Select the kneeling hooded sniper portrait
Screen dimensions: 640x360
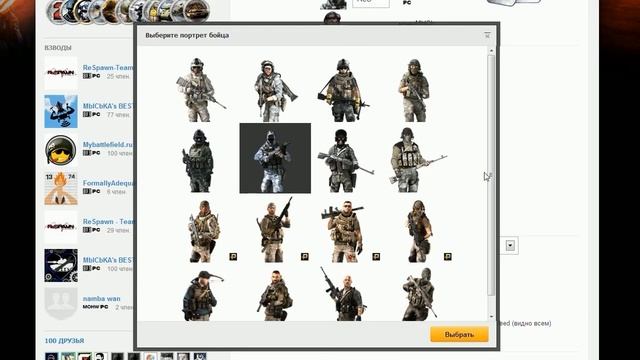(x=419, y=294)
